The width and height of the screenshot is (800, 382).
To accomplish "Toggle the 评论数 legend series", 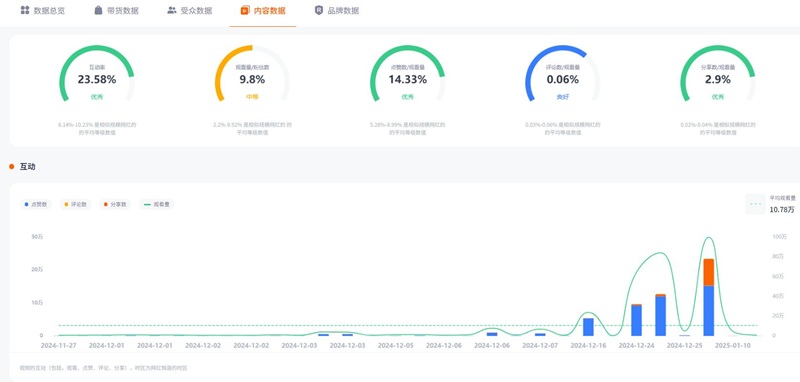I will click(x=76, y=204).
